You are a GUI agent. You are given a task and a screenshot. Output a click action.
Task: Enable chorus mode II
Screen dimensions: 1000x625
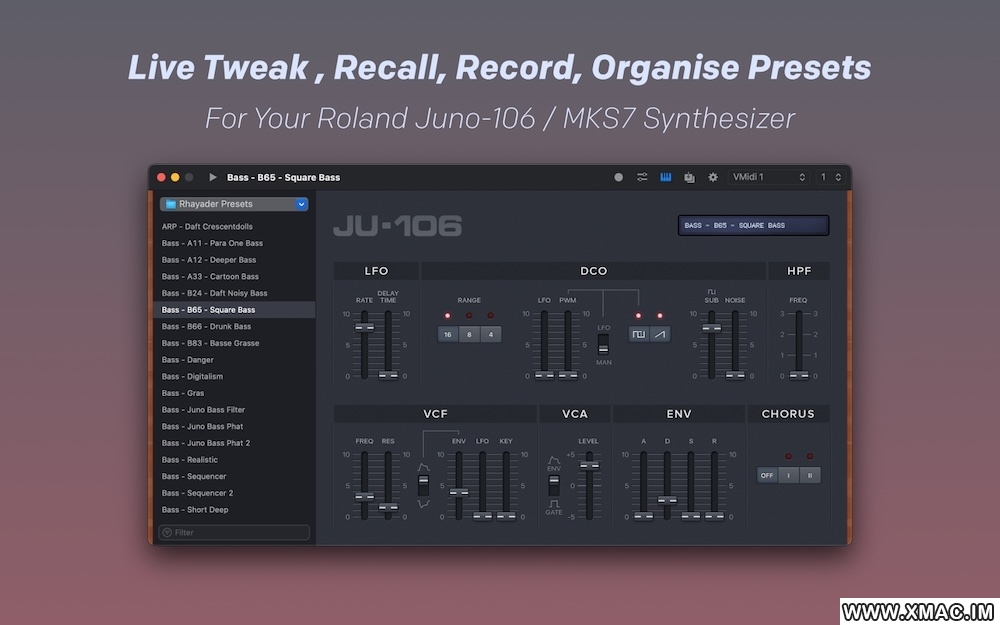click(810, 475)
